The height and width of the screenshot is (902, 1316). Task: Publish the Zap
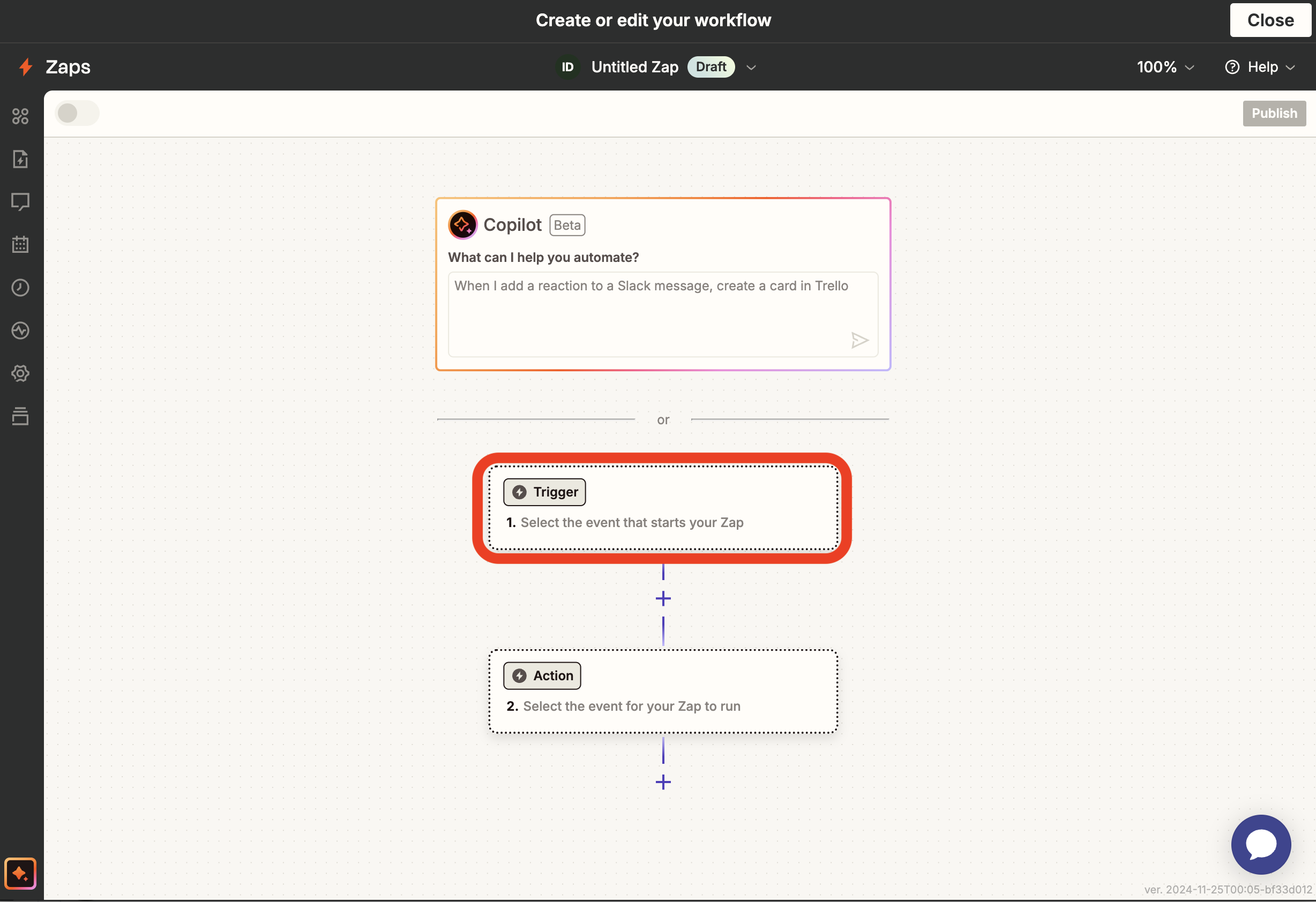1274,112
